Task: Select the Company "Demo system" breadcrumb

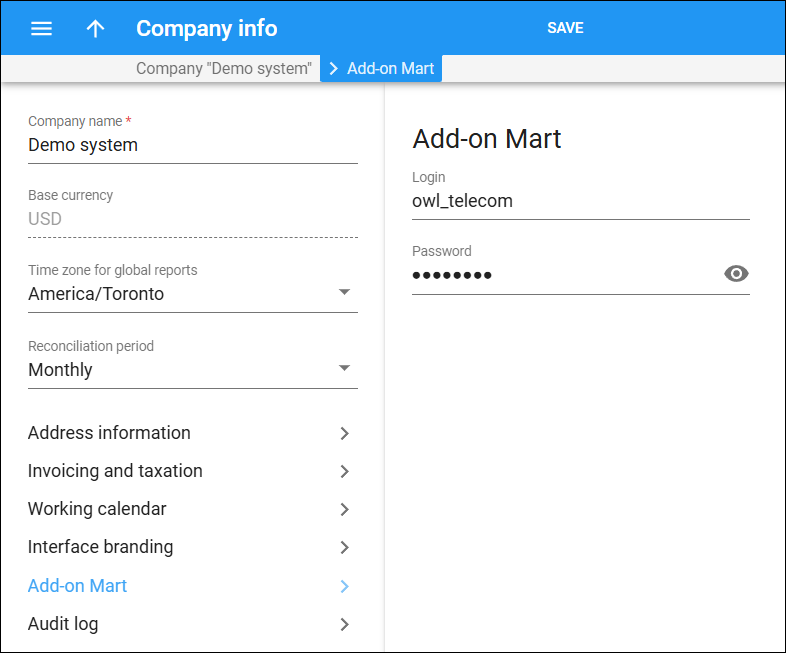Action: tap(224, 68)
